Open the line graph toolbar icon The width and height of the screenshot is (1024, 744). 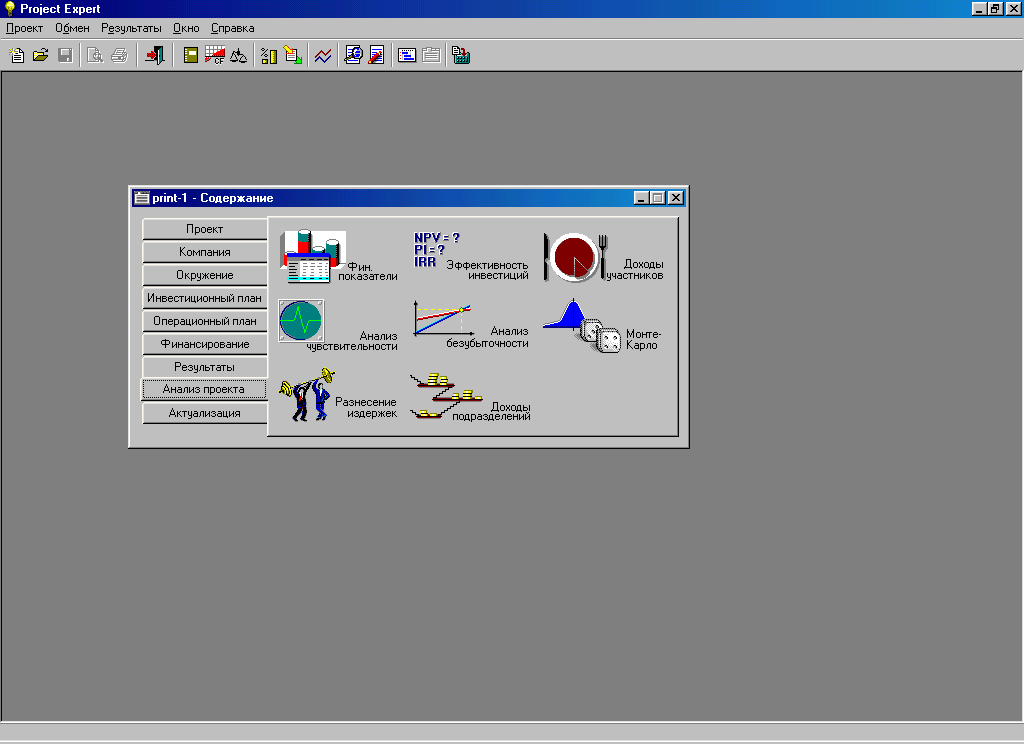coord(323,56)
